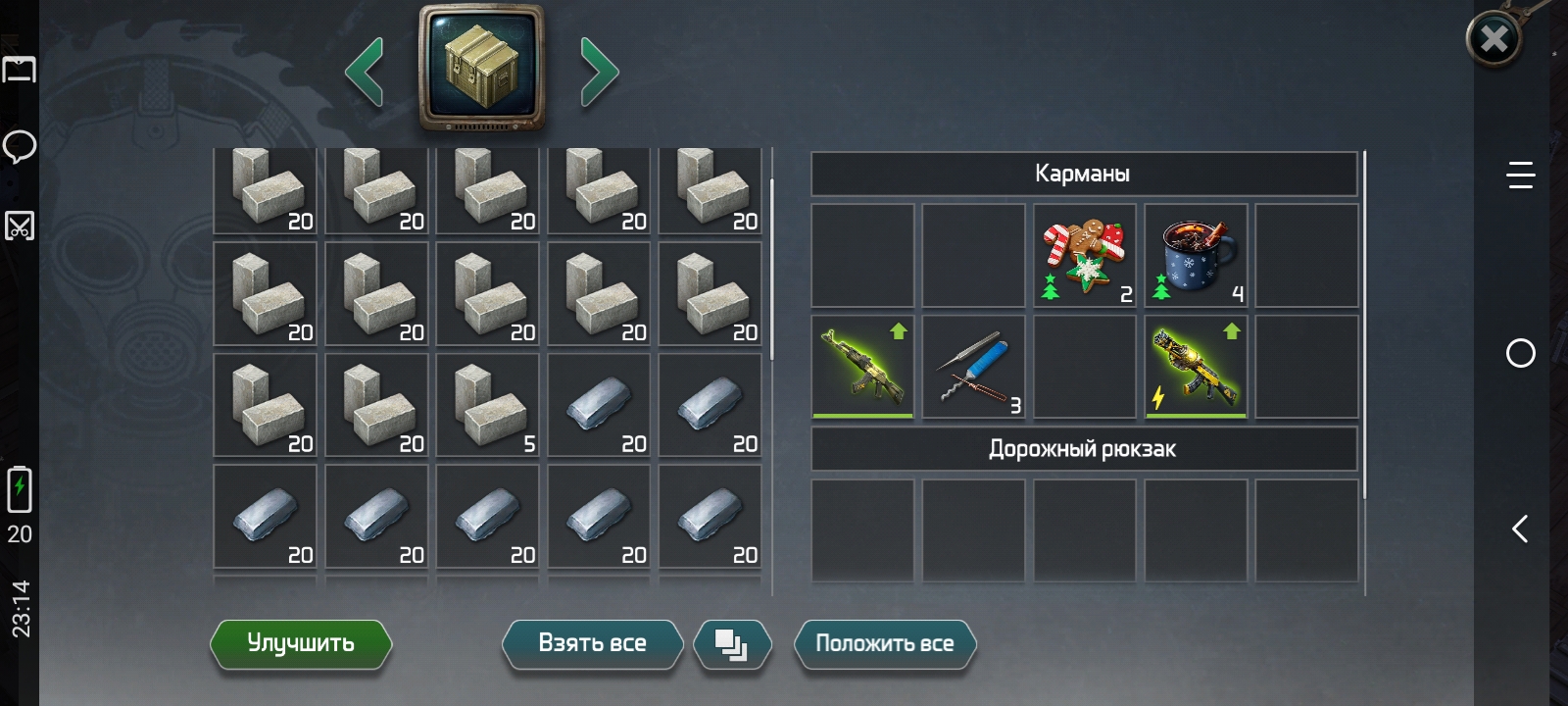Tap the Android home circle button

[1520, 353]
